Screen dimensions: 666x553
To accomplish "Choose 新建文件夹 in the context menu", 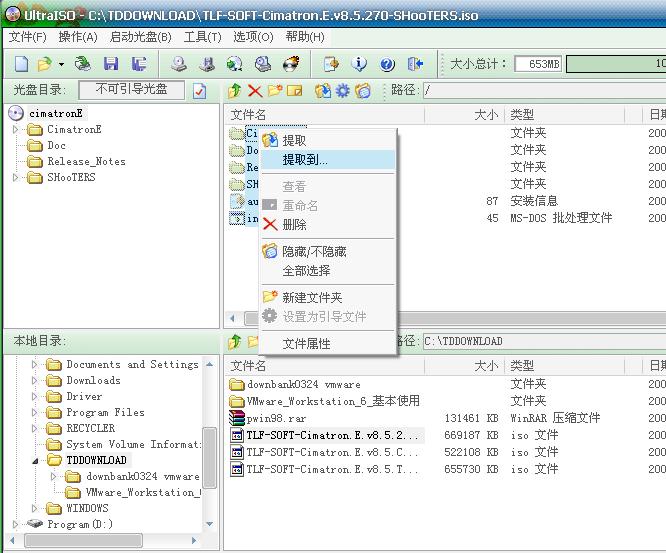I will (328, 298).
